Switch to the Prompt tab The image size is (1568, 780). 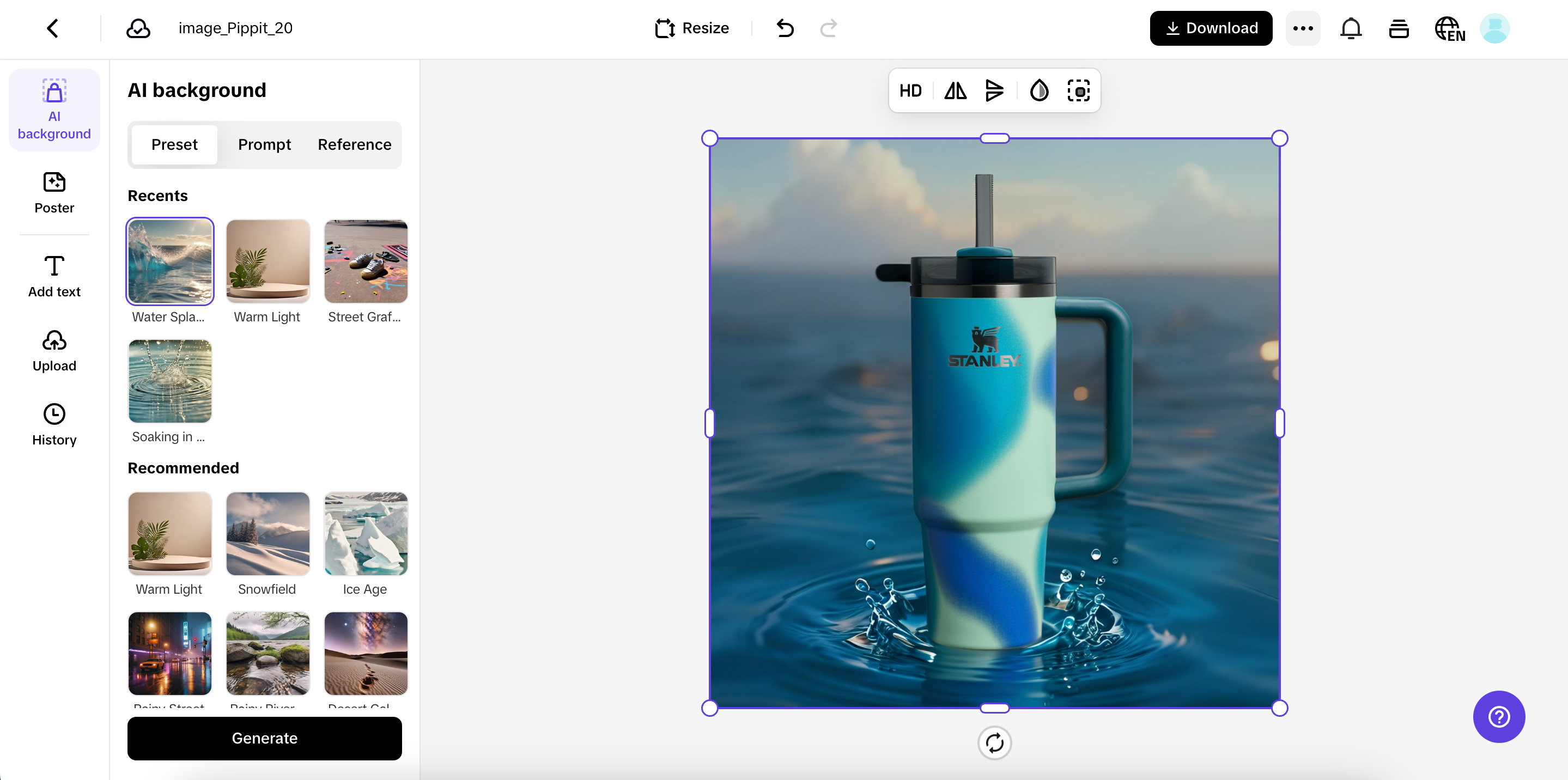264,144
